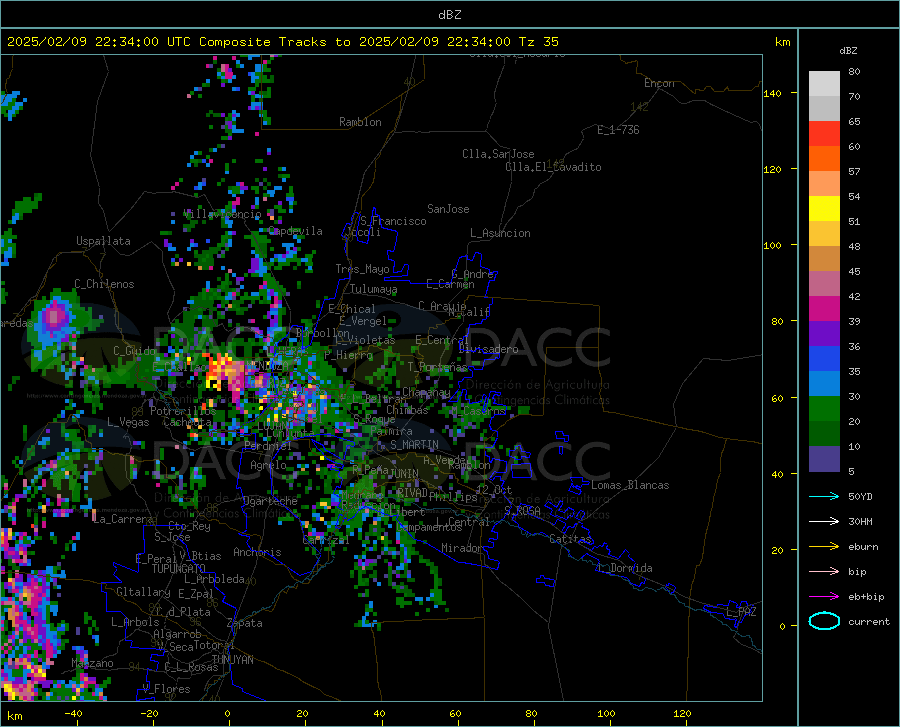
Task: Click the Clla.El_Cavadito map label
Action: point(553,167)
